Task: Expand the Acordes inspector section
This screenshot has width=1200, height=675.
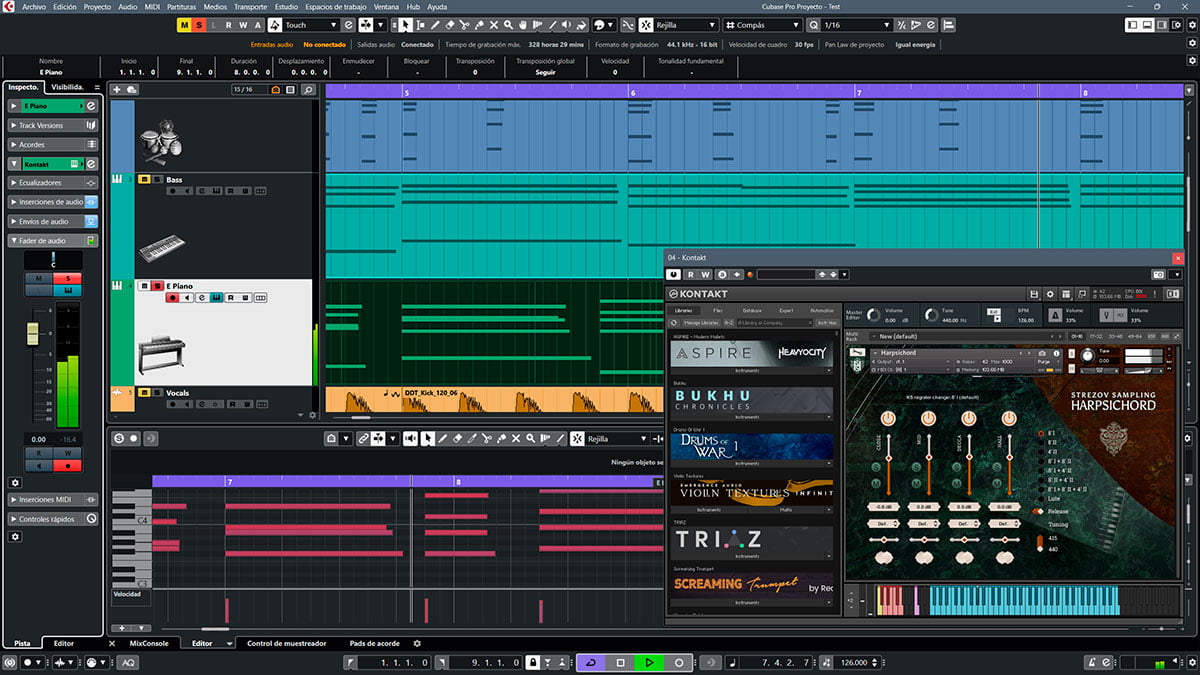Action: [x=53, y=145]
